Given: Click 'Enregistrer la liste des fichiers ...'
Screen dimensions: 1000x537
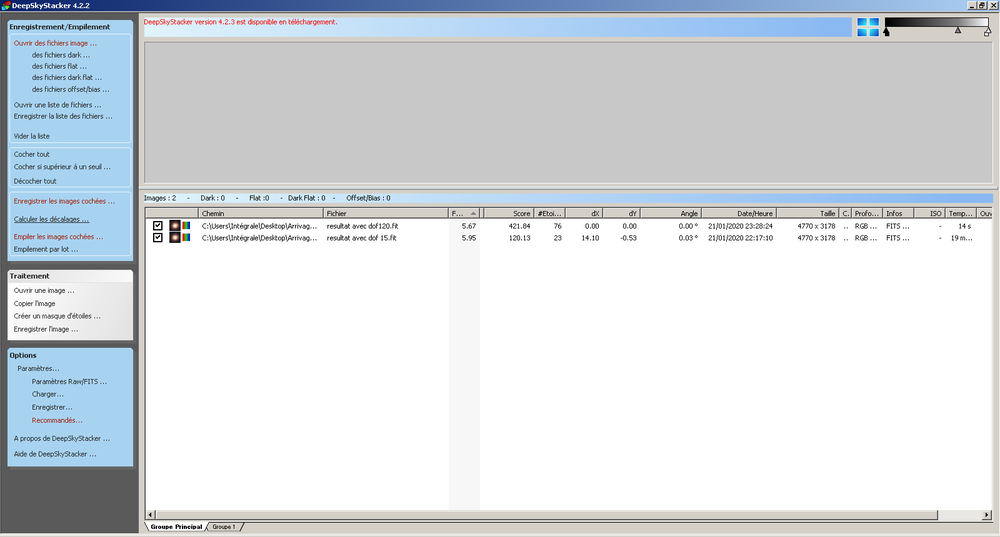Looking at the screenshot, I should click(63, 116).
